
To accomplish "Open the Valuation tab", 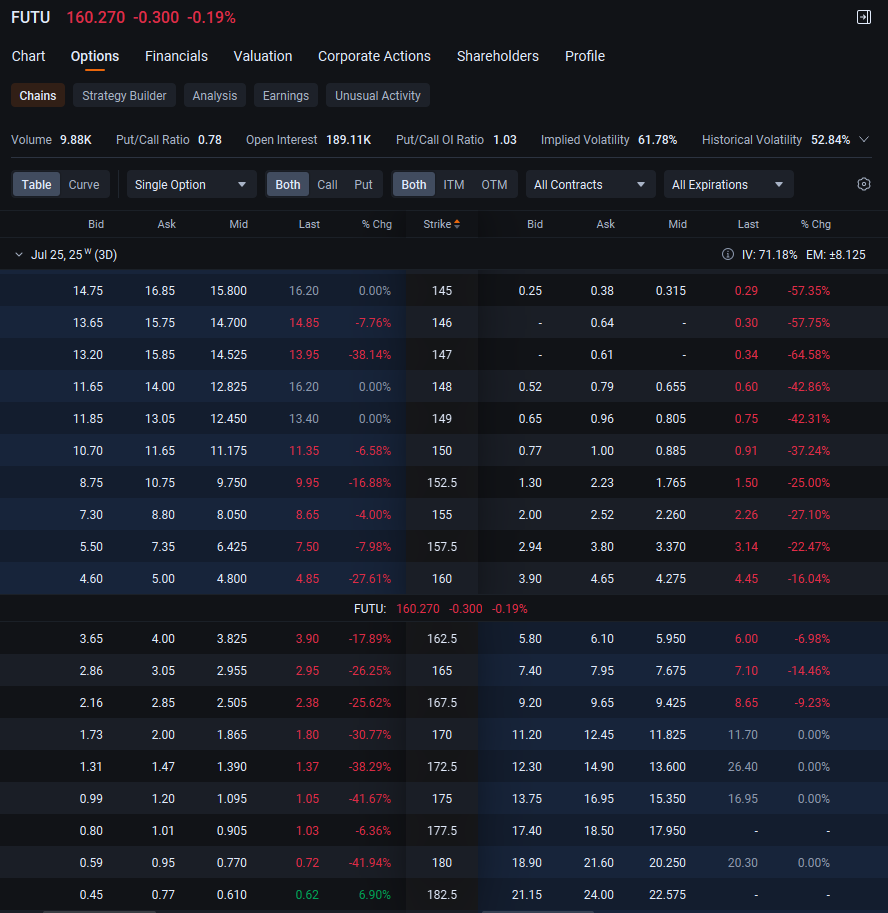I will click(x=263, y=56).
